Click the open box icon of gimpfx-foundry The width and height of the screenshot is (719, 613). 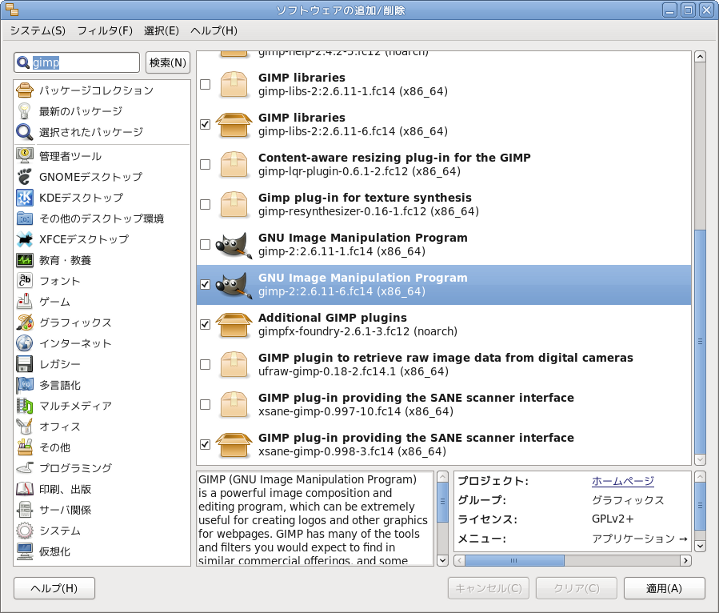coord(234,325)
